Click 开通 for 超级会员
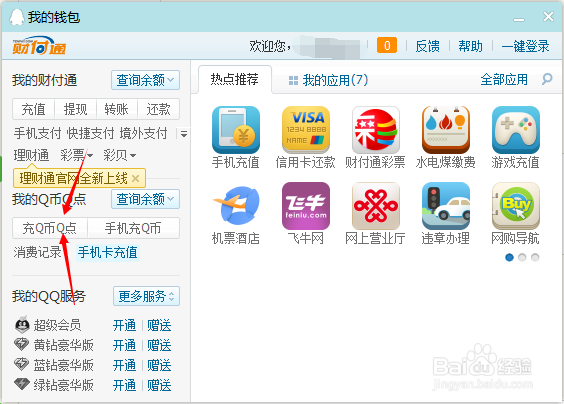Viewport: 564px width, 404px height. tap(124, 326)
